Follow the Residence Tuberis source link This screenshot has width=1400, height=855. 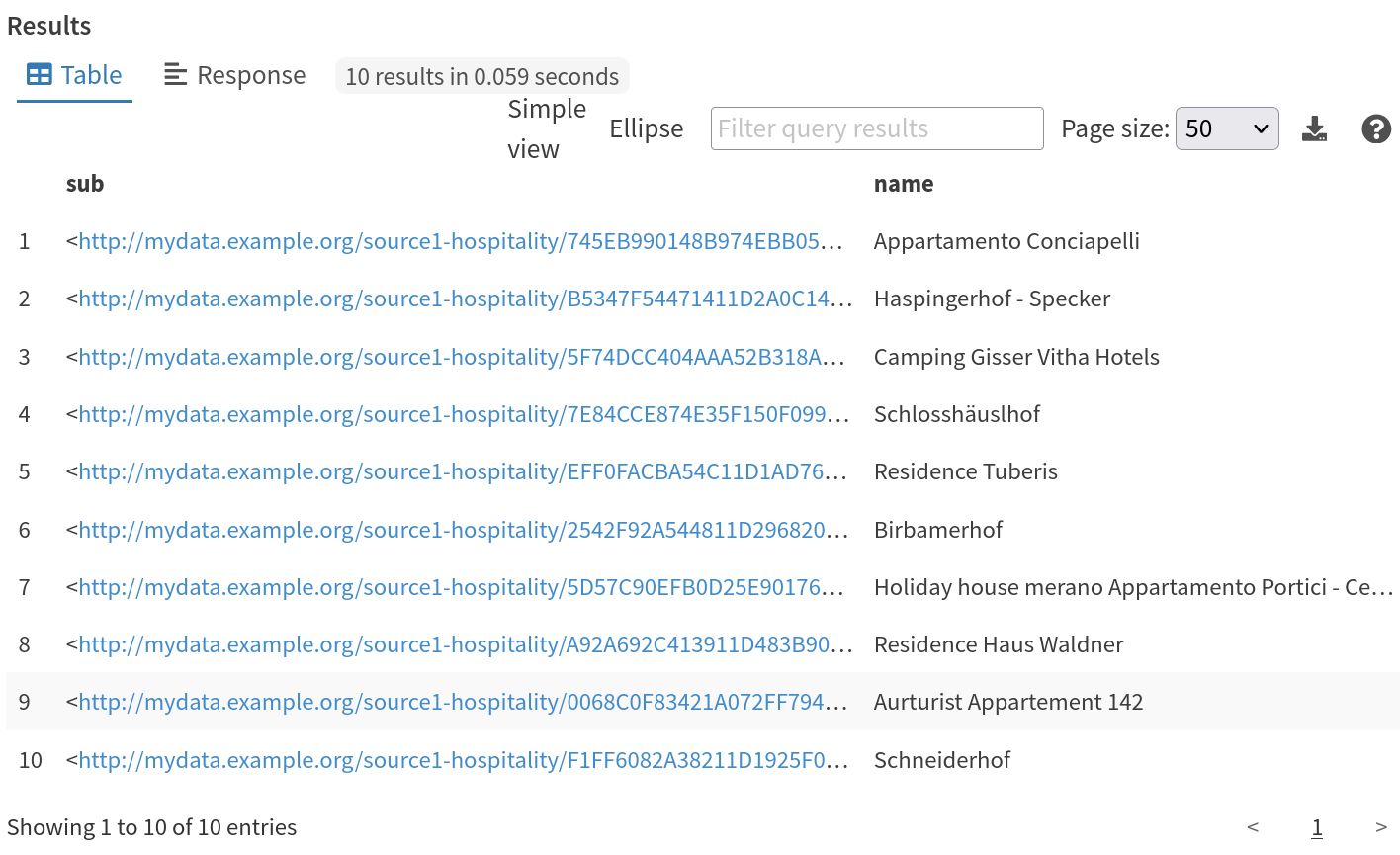(460, 471)
